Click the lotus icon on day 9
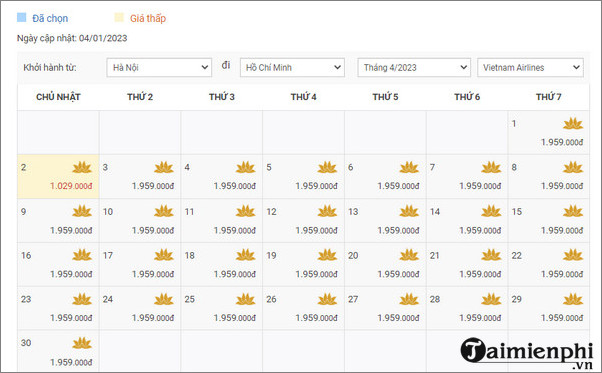Image resolution: width=602 pixels, height=373 pixels. (x=82, y=211)
